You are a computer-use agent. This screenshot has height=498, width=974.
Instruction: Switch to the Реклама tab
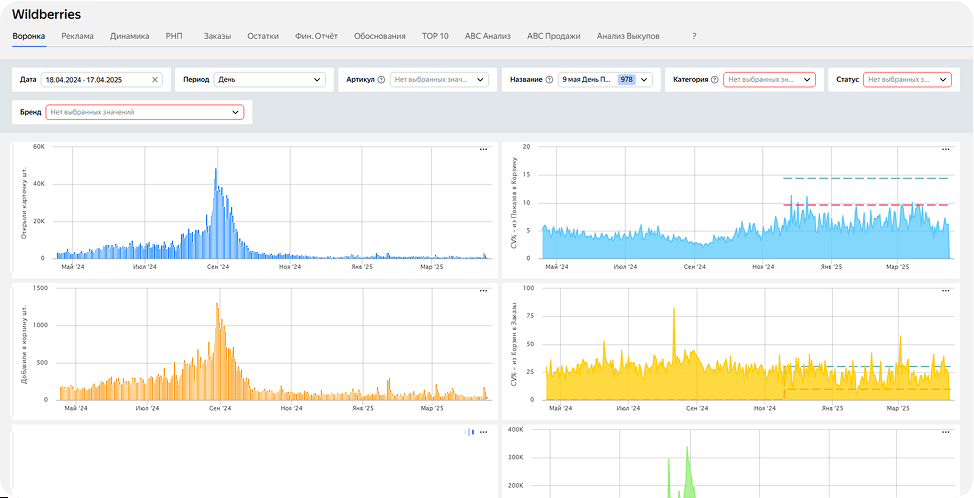[78, 36]
